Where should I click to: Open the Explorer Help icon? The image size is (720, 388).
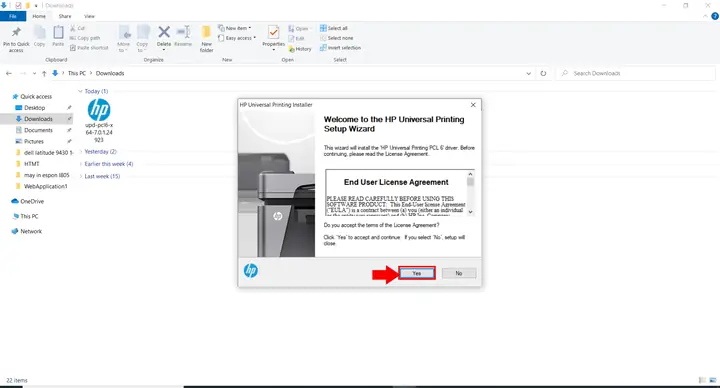point(715,16)
